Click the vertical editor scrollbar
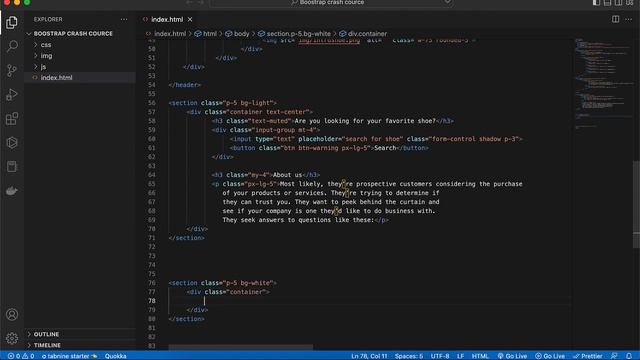 pos(636,204)
